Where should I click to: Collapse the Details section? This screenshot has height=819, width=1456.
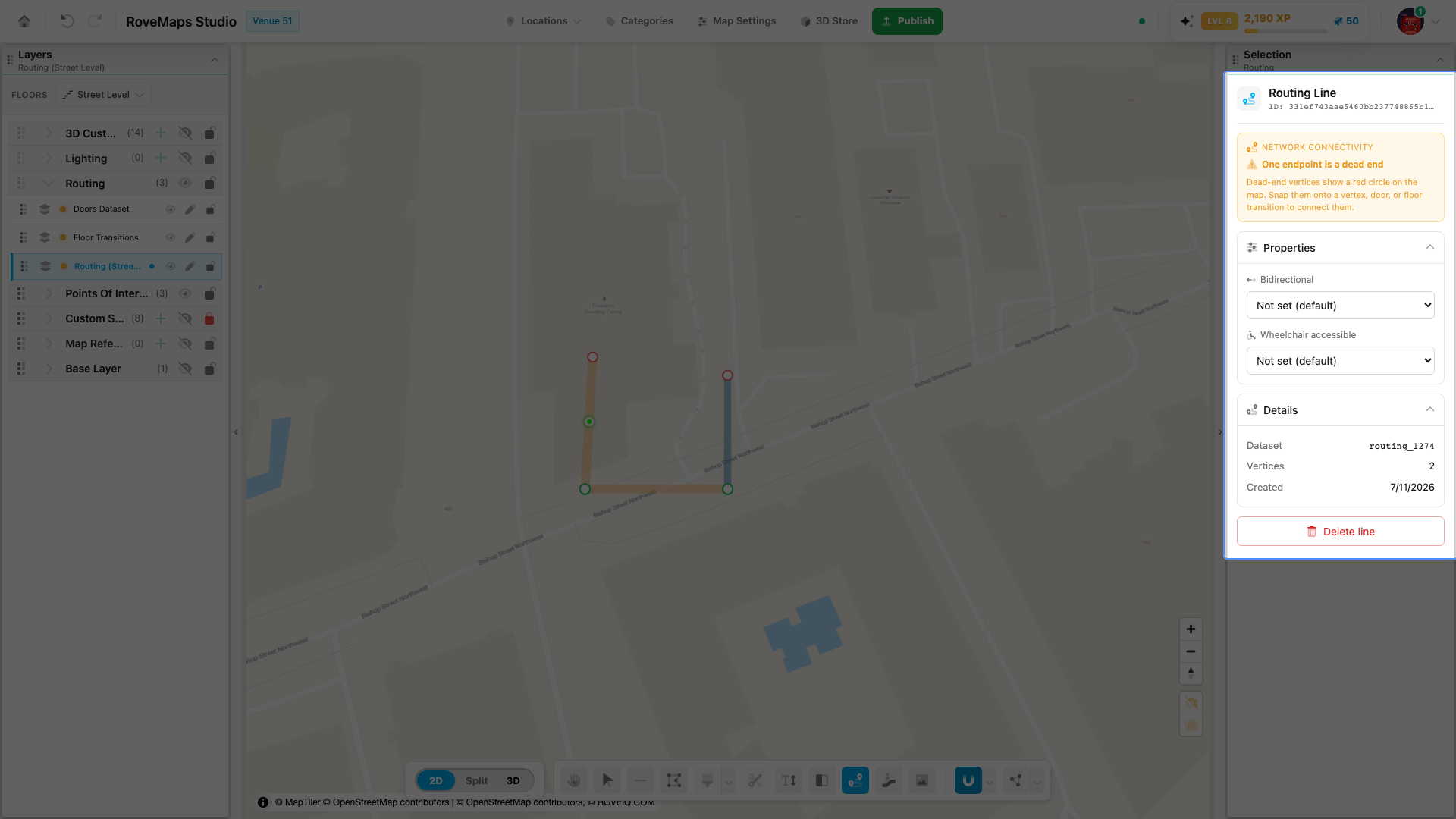point(1429,409)
